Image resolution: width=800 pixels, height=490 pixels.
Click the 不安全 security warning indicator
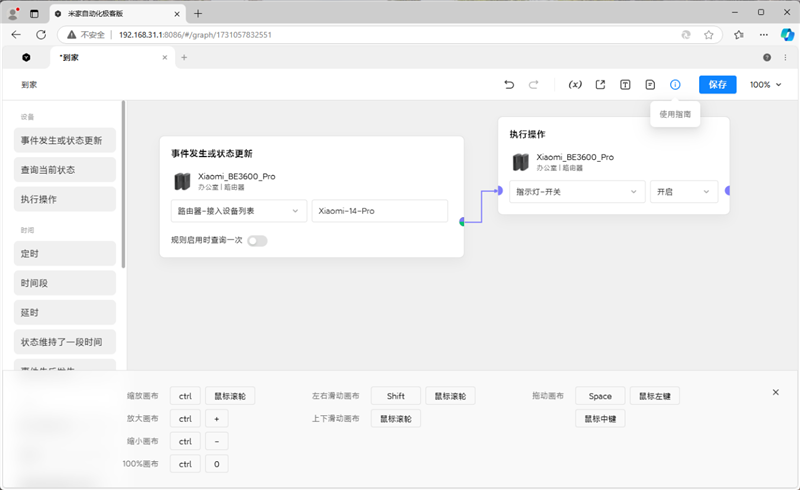point(86,35)
